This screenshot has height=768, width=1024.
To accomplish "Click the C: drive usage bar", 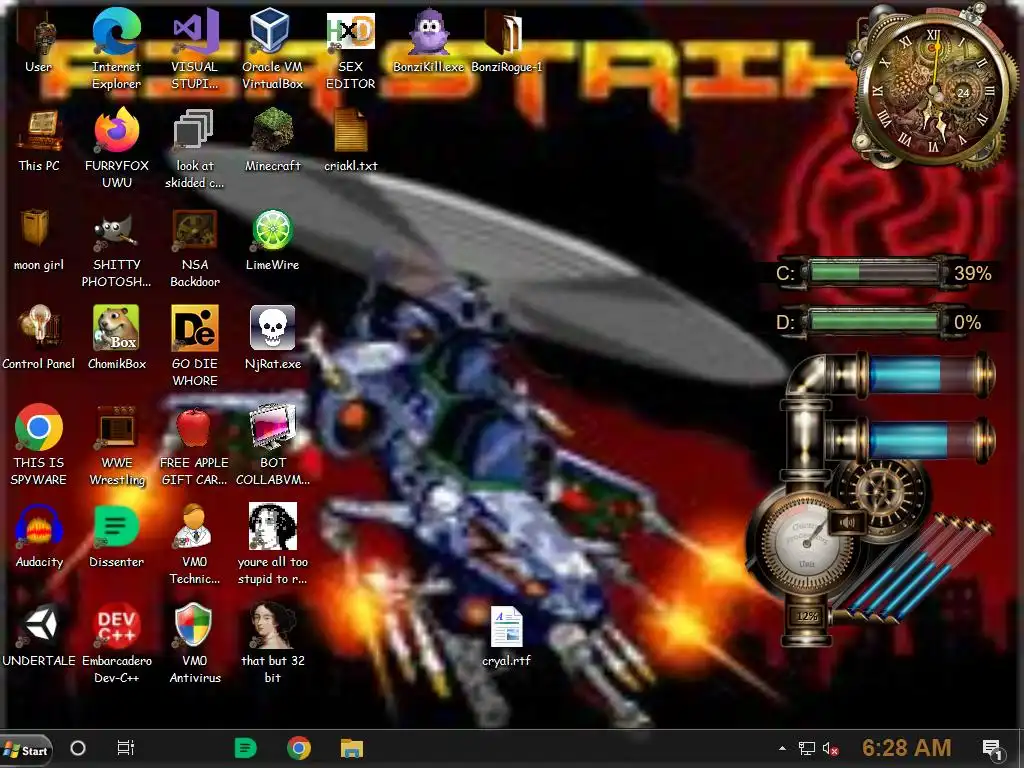I will coord(874,272).
